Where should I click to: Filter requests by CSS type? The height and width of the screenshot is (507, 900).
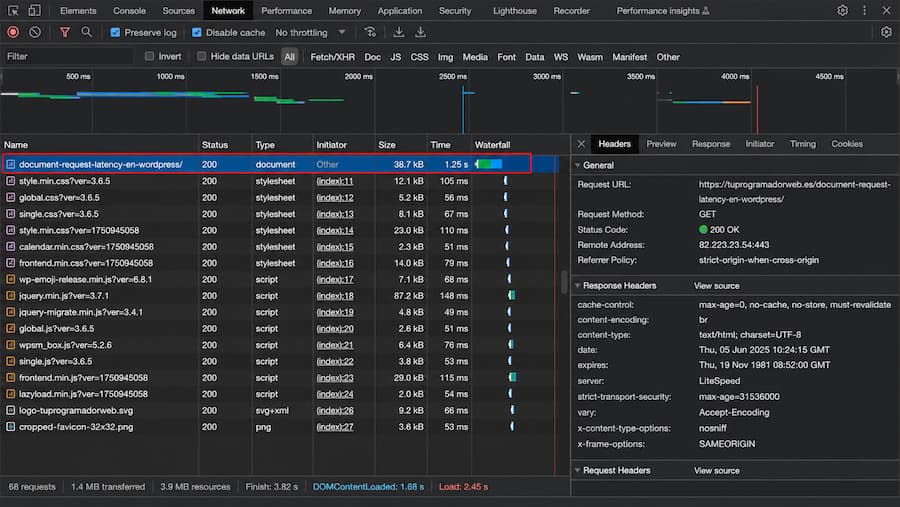tap(419, 57)
